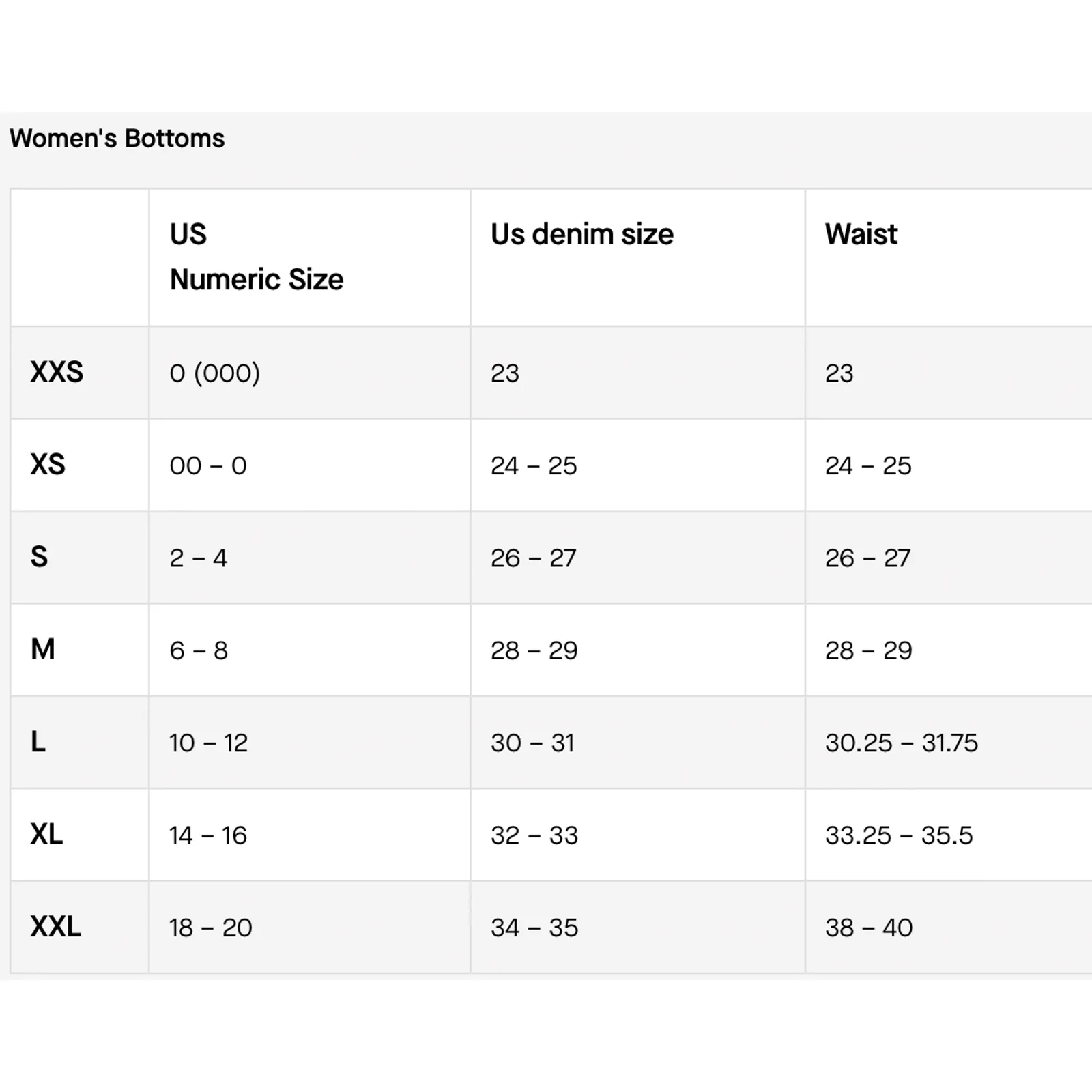Select the US Numeric Size column header
The width and height of the screenshot is (1092, 1092).
tap(257, 257)
